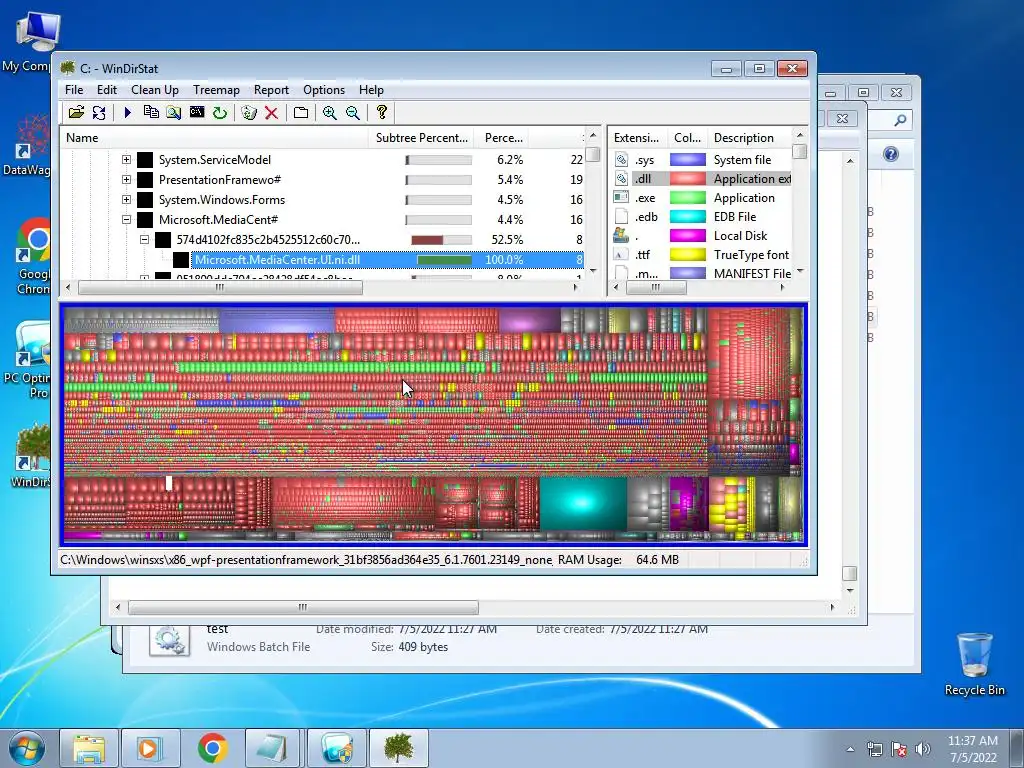
Task: Open the Options menu
Action: tap(324, 90)
